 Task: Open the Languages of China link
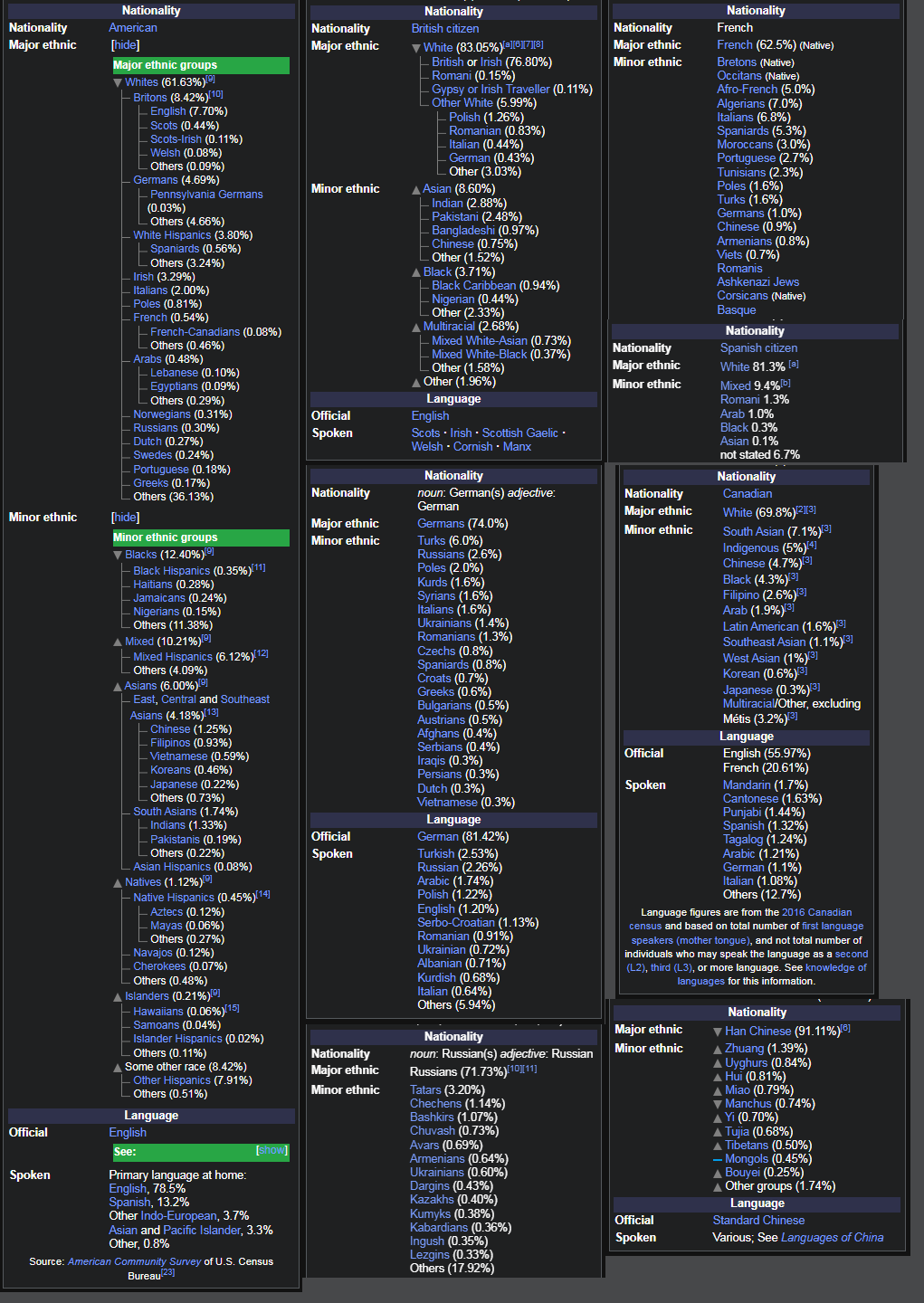tap(833, 1238)
